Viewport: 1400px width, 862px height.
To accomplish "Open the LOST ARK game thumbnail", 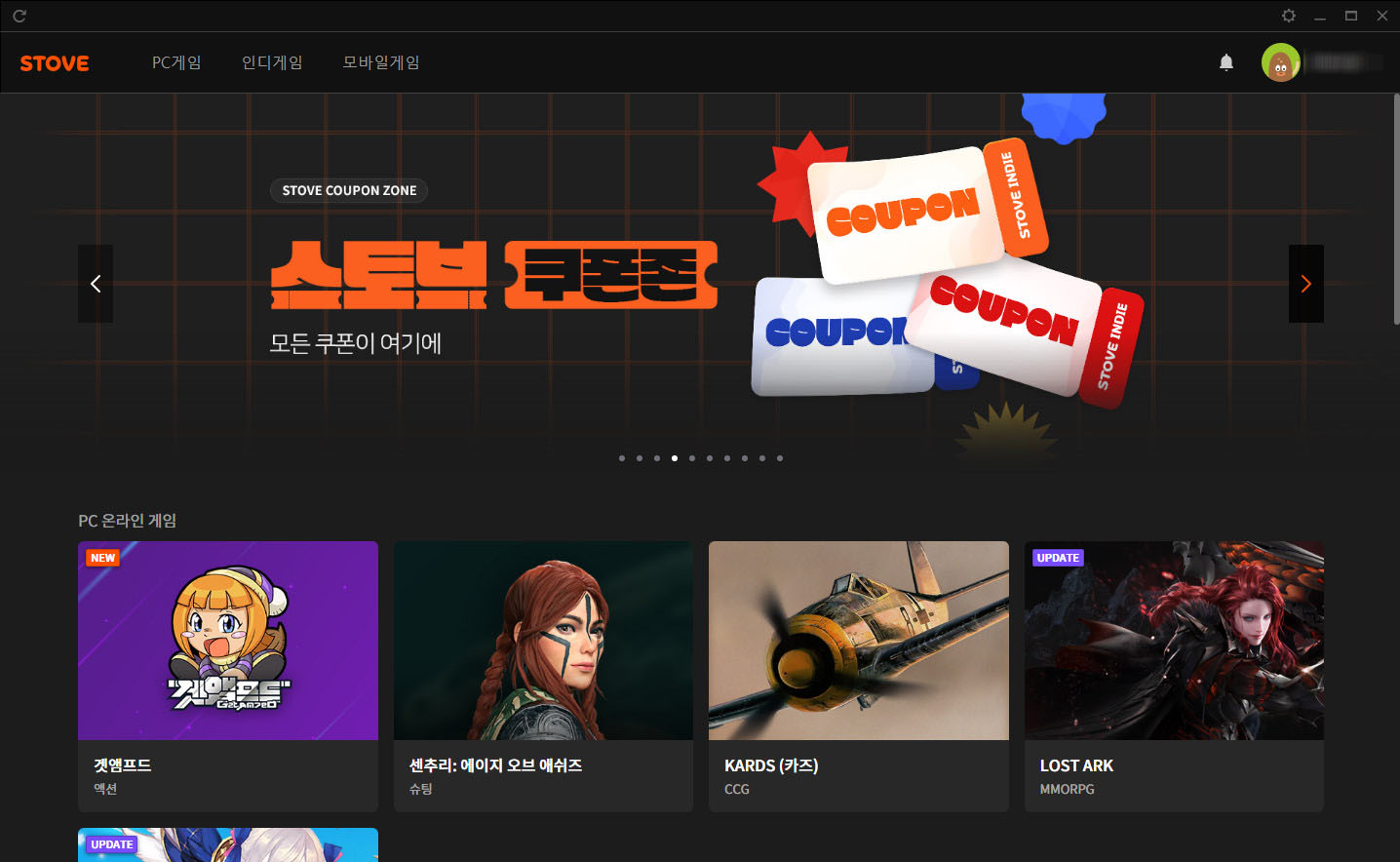I will click(1174, 641).
